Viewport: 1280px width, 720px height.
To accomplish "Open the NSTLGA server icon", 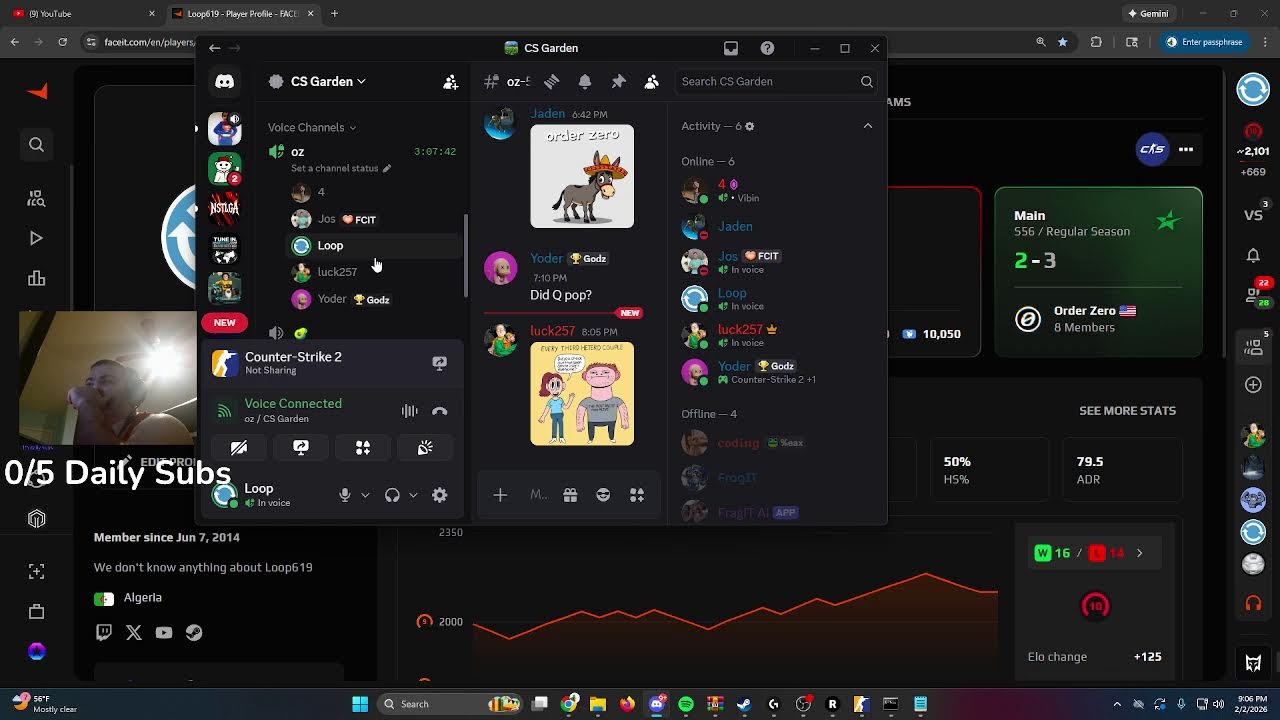I will [224, 208].
